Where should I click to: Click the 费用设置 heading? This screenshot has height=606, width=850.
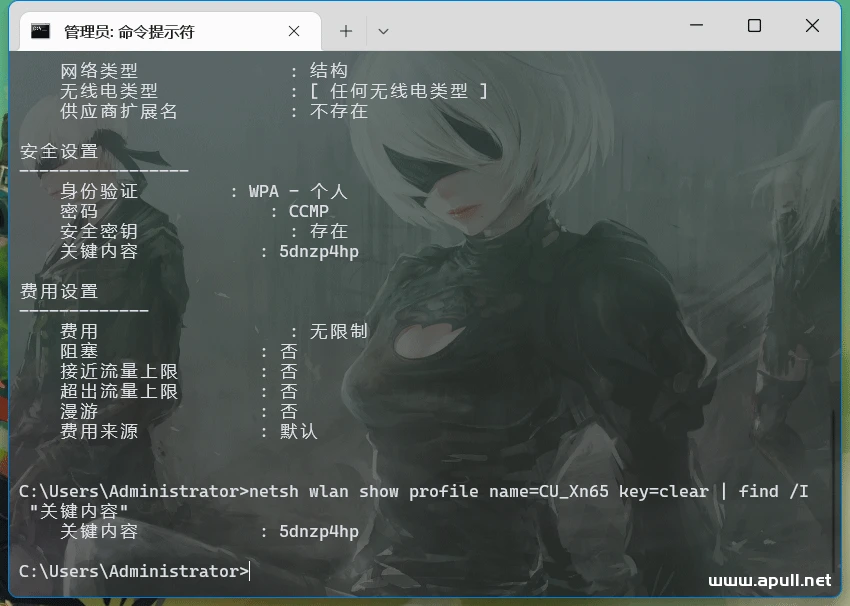[x=59, y=291]
